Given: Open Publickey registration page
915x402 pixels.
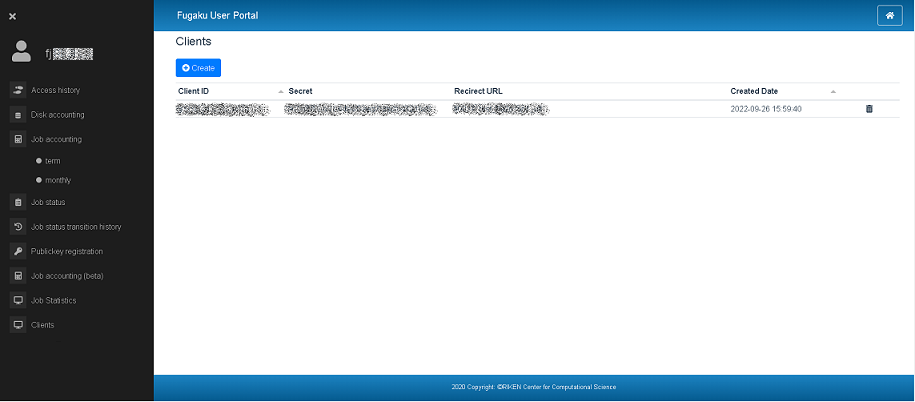Looking at the screenshot, I should tap(66, 251).
